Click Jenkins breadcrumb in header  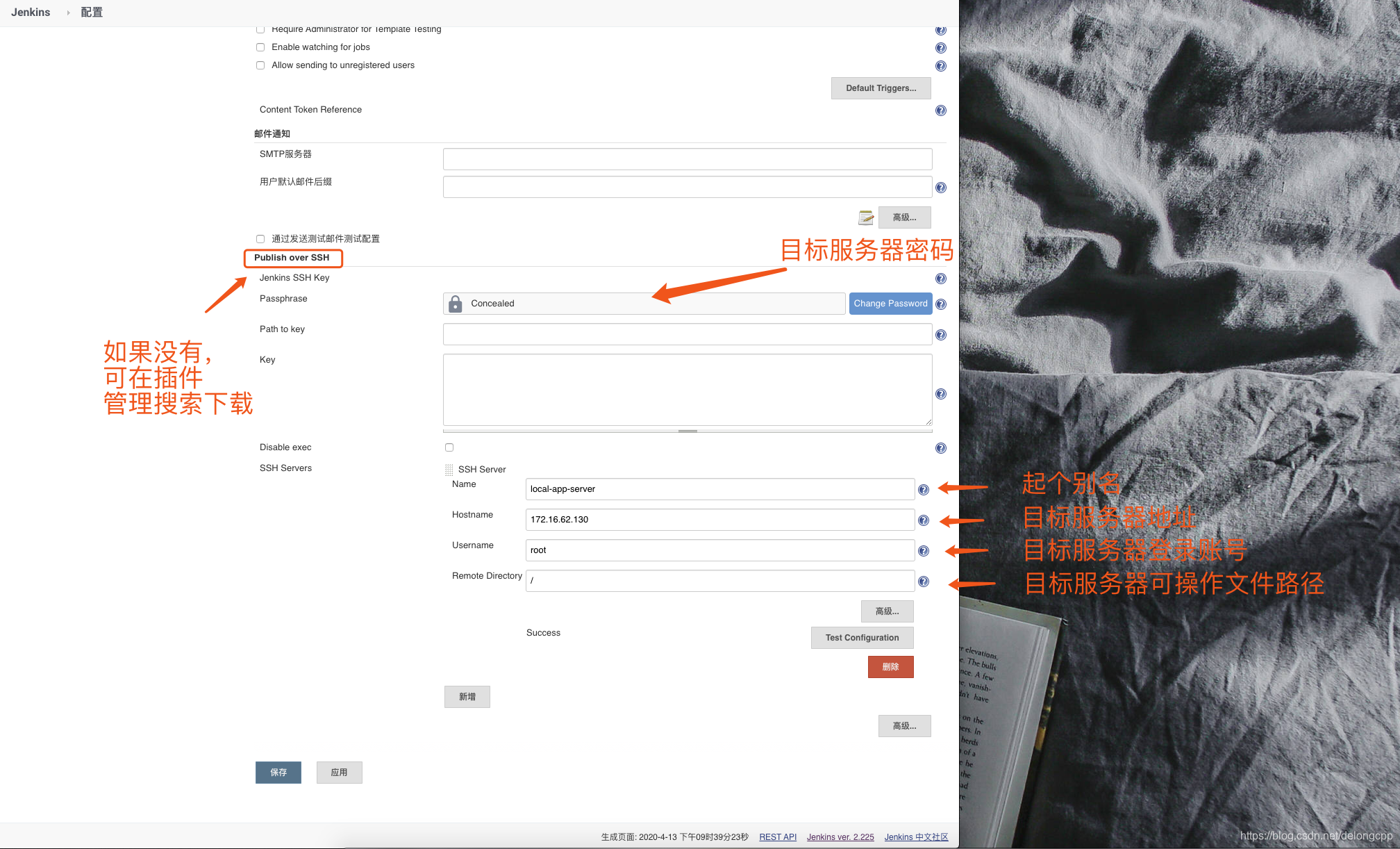(x=31, y=13)
